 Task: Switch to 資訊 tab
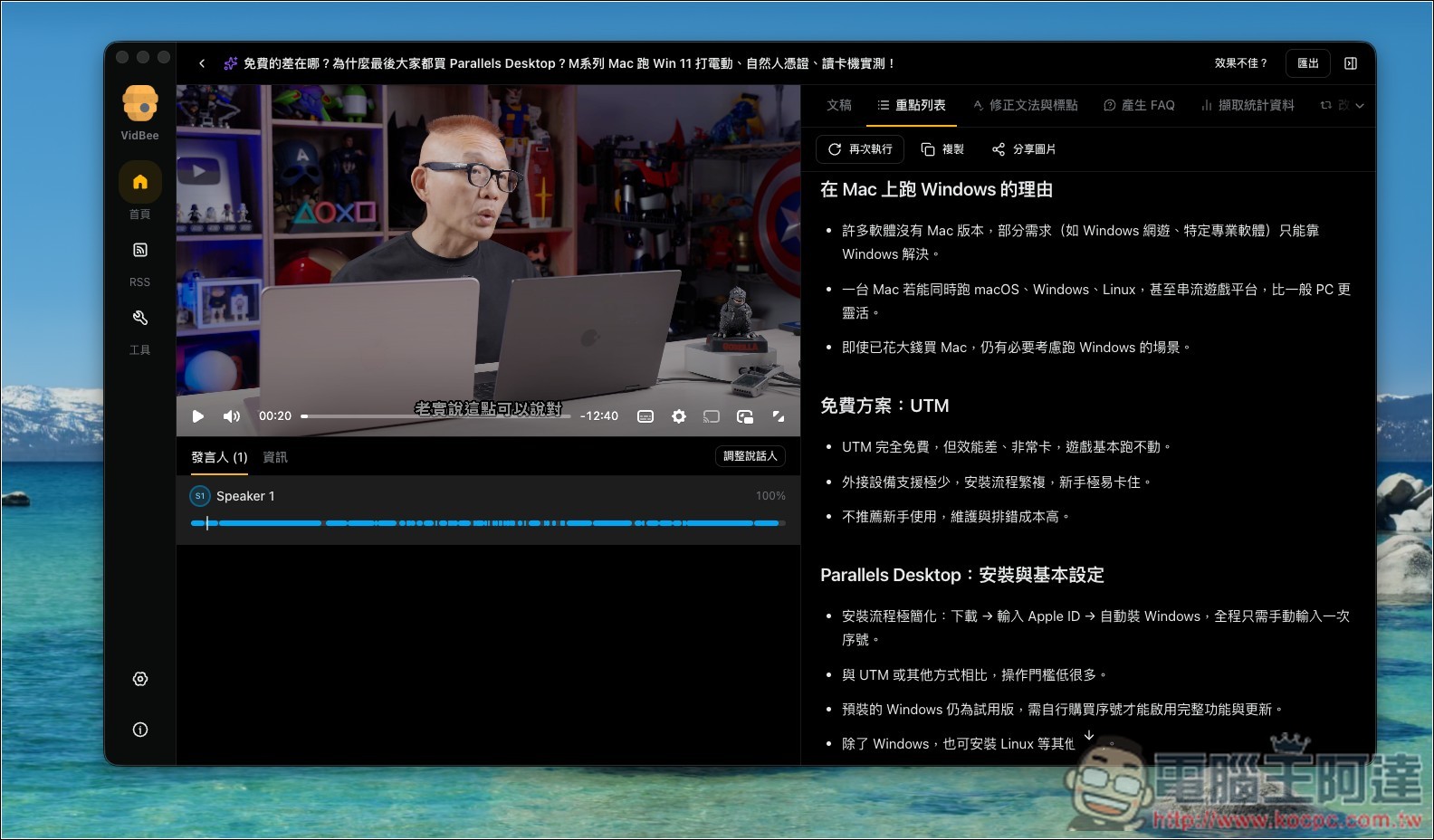tap(275, 457)
